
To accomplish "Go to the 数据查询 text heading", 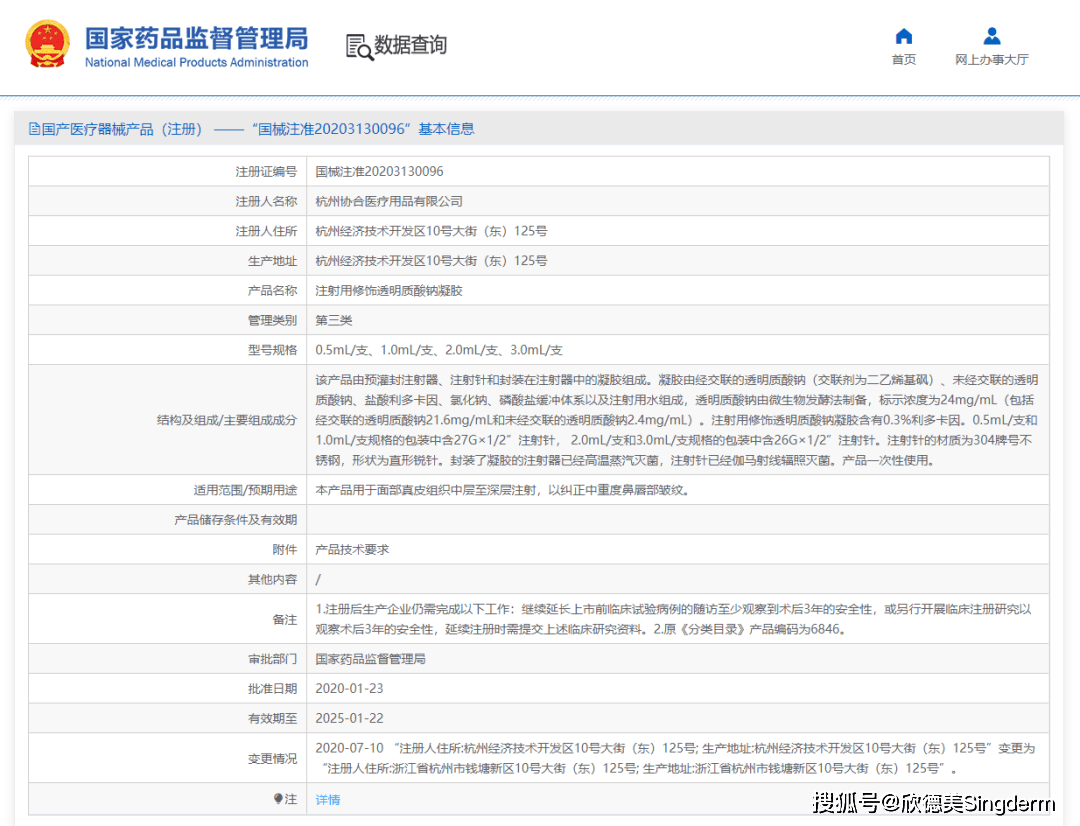I will pos(410,45).
